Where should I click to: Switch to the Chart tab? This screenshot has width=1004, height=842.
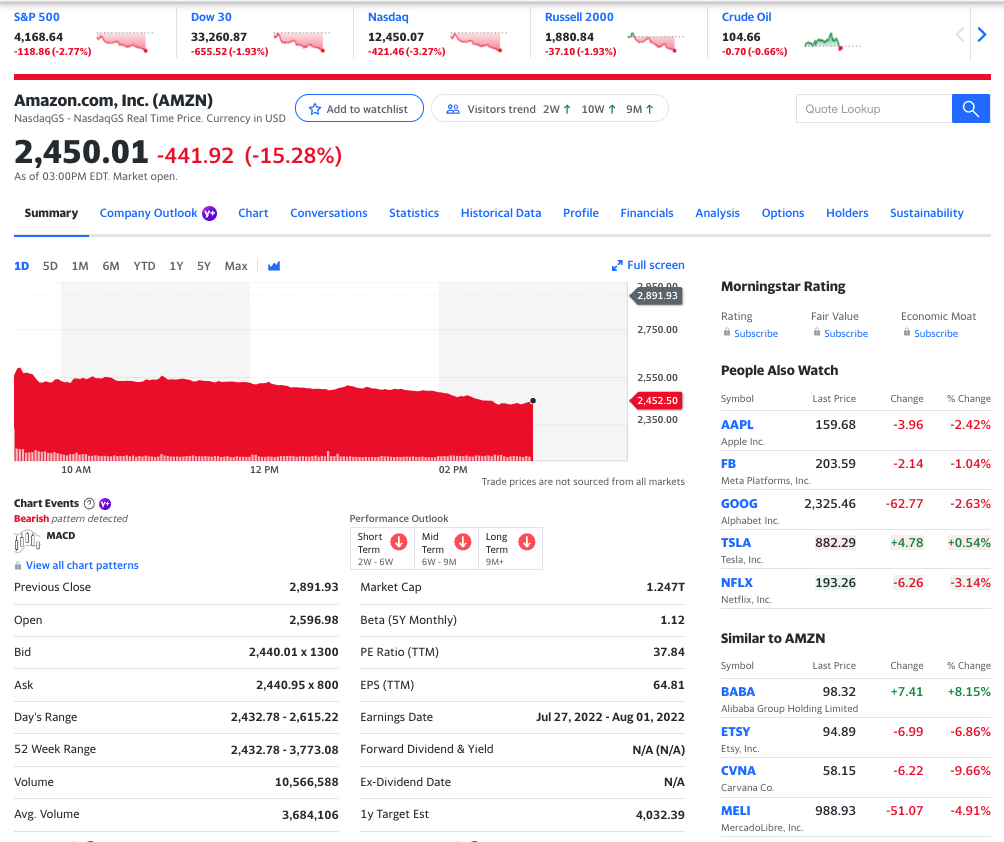(253, 213)
